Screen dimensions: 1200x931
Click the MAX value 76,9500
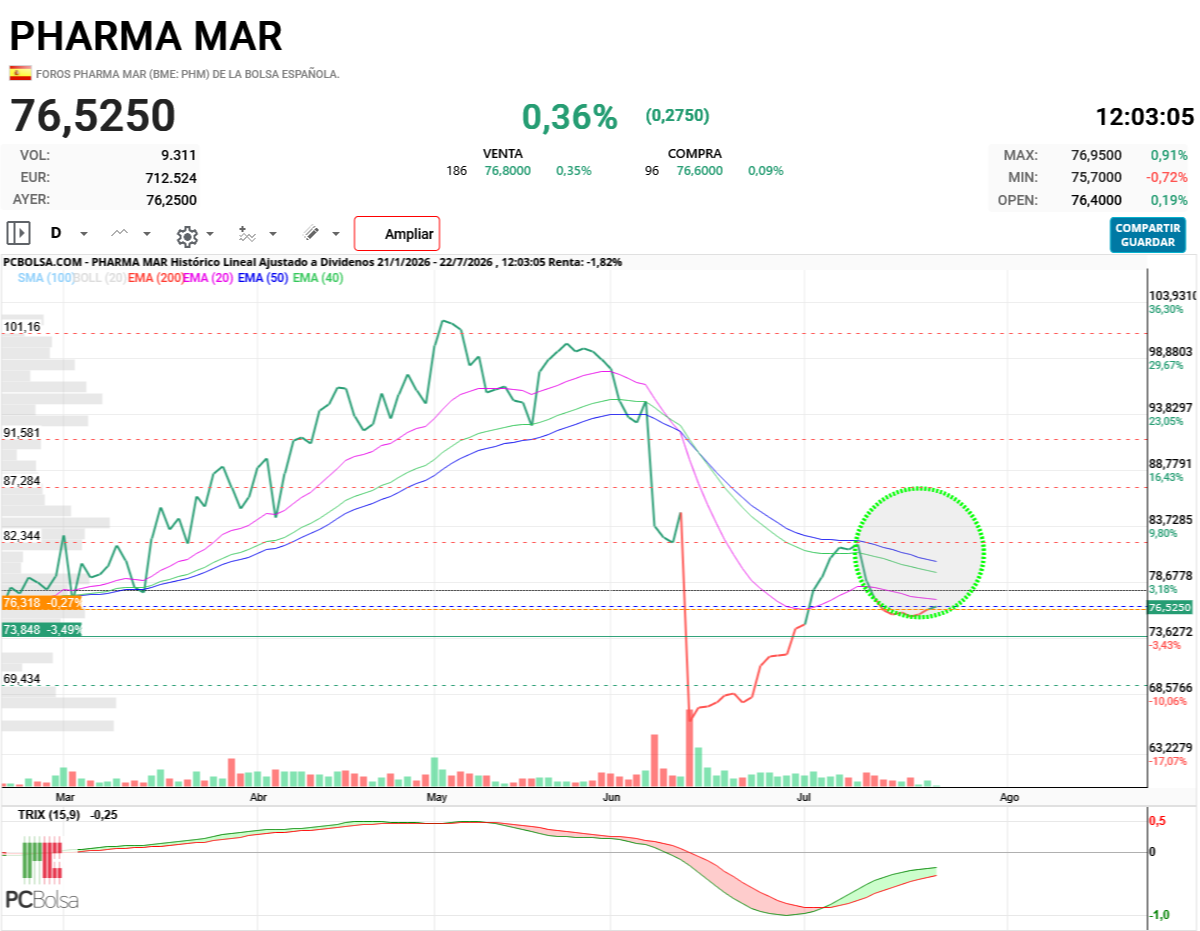[1096, 155]
